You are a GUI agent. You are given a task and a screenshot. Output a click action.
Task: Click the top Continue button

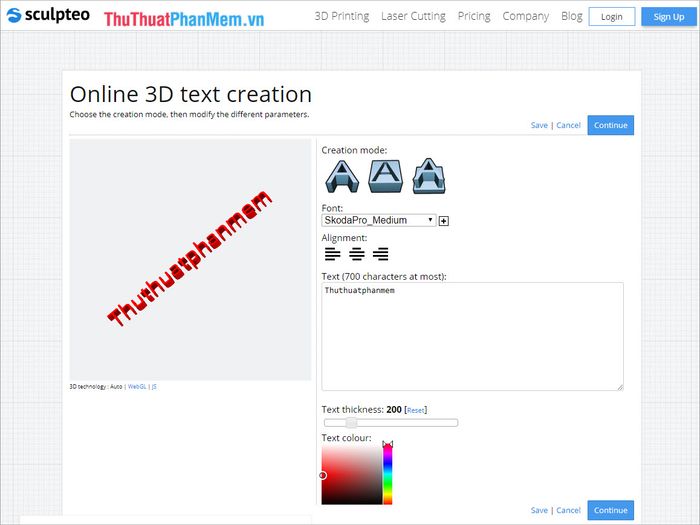pyautogui.click(x=610, y=125)
